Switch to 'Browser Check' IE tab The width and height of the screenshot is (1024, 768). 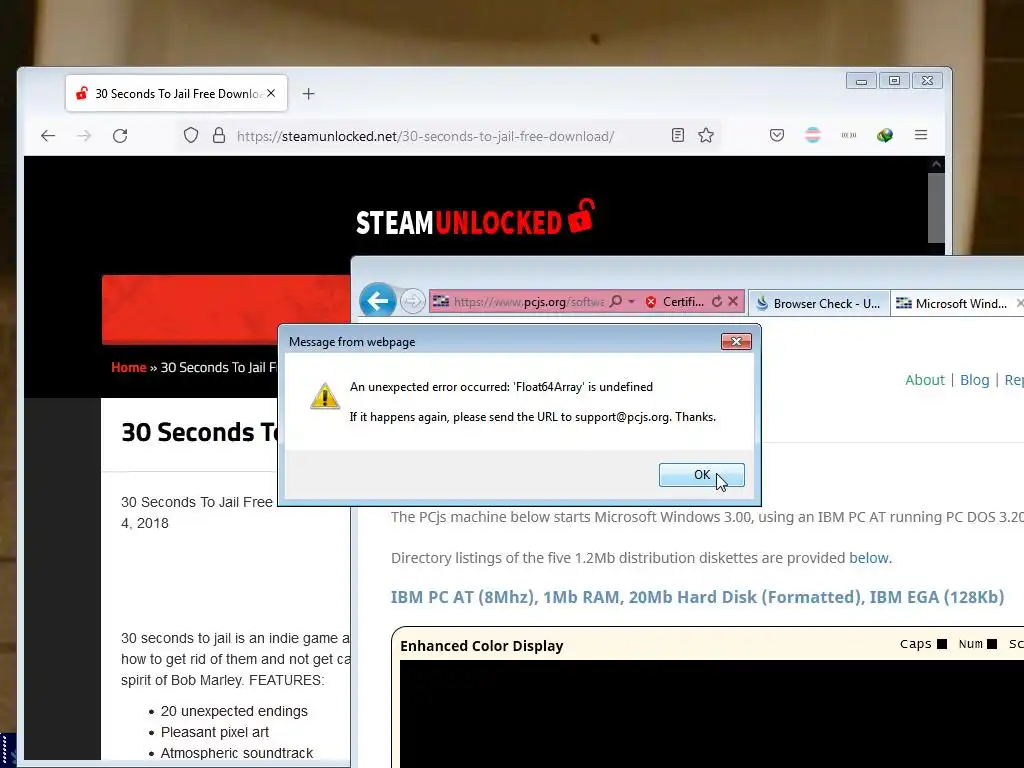tap(818, 303)
